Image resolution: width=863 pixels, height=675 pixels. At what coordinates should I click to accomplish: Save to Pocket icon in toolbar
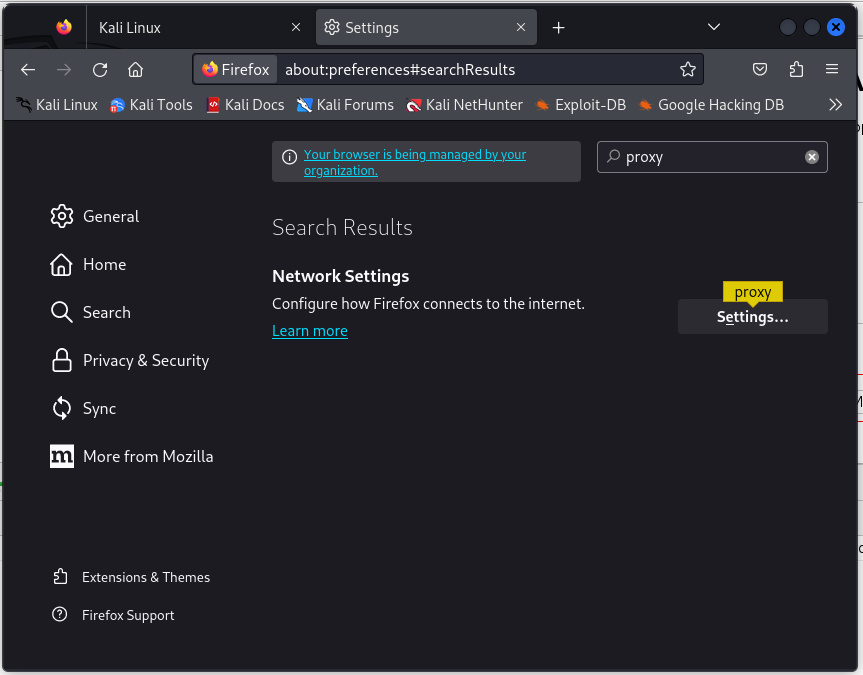[x=760, y=69]
